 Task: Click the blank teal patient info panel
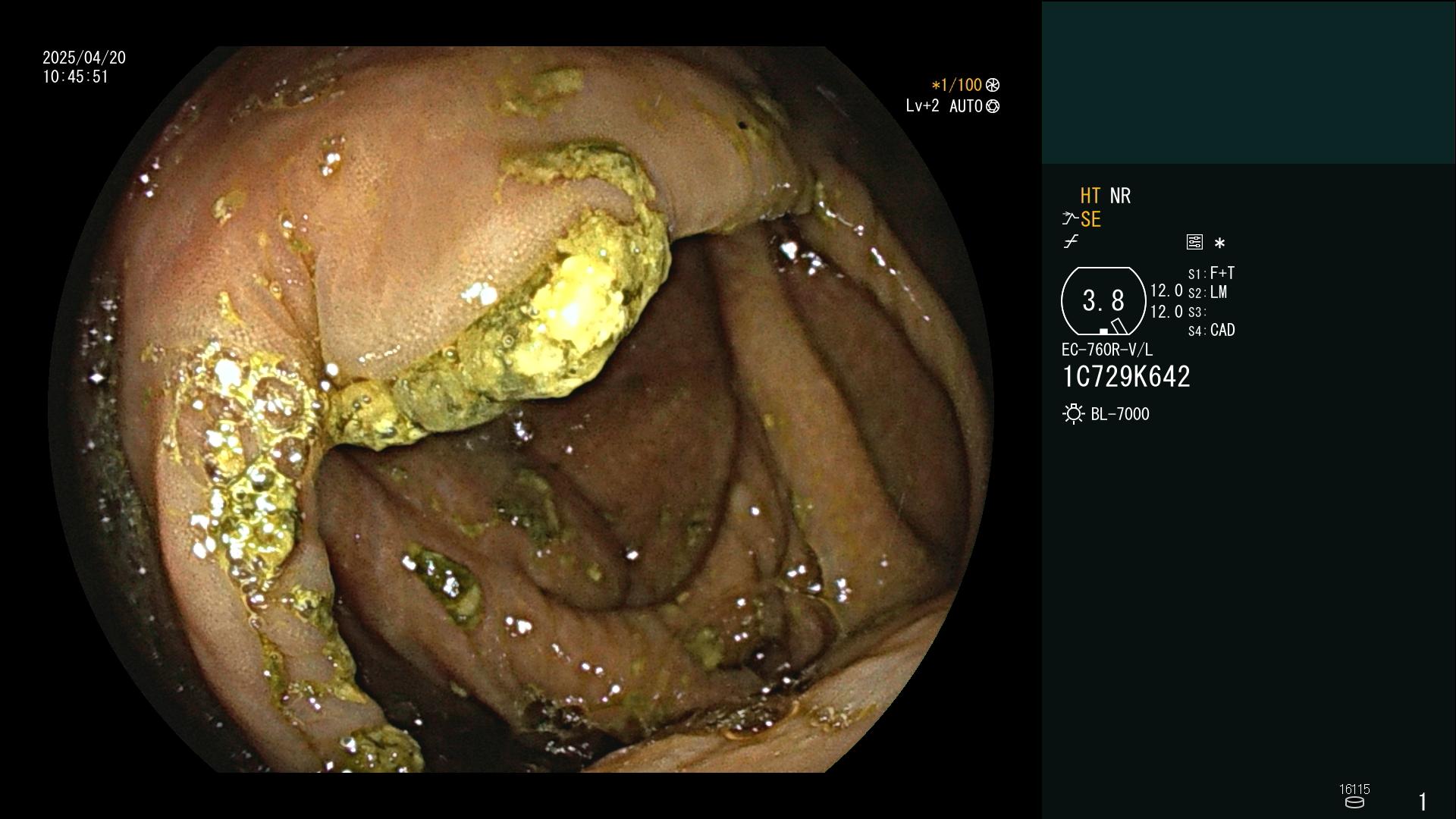click(1249, 83)
